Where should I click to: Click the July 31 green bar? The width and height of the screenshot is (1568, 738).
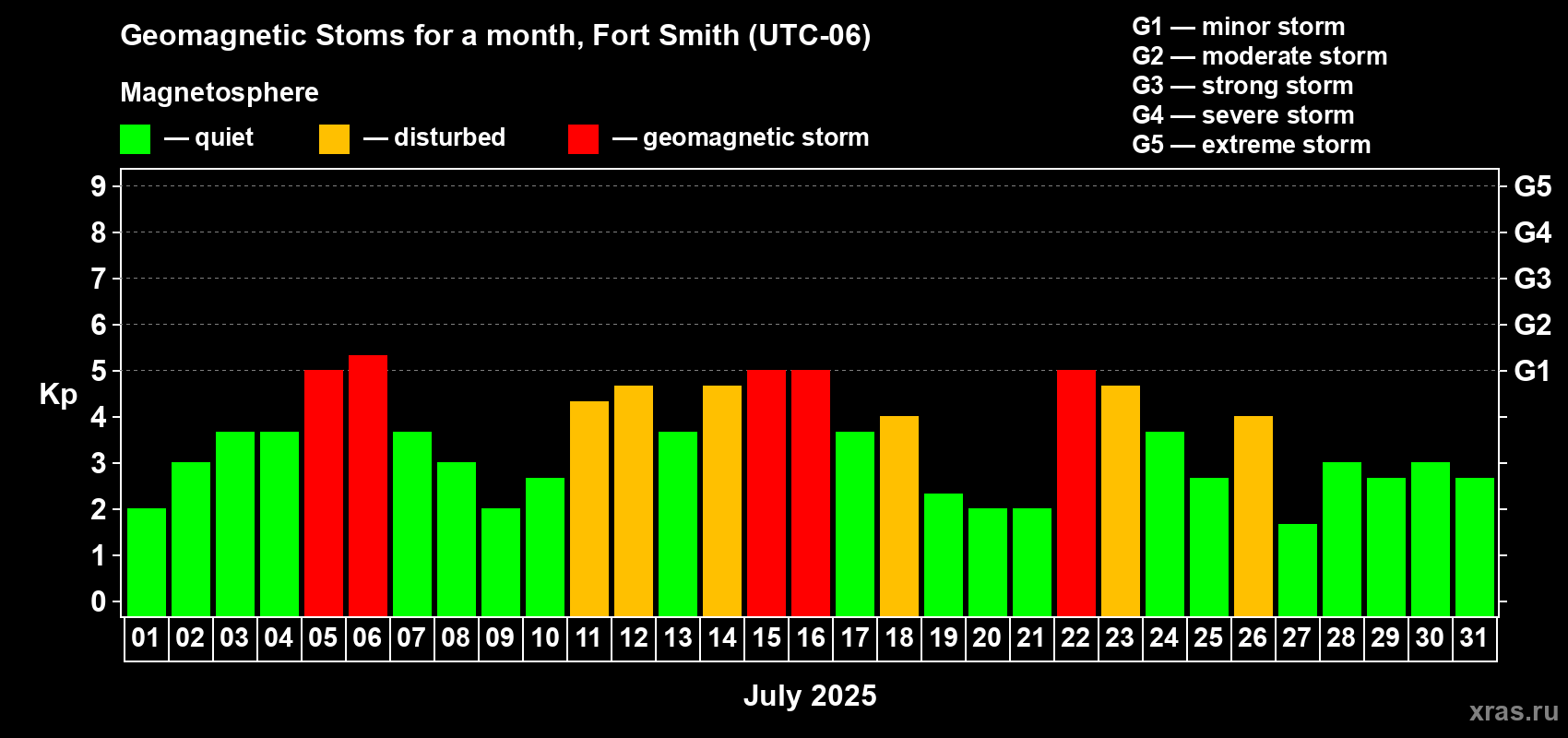click(1475, 547)
